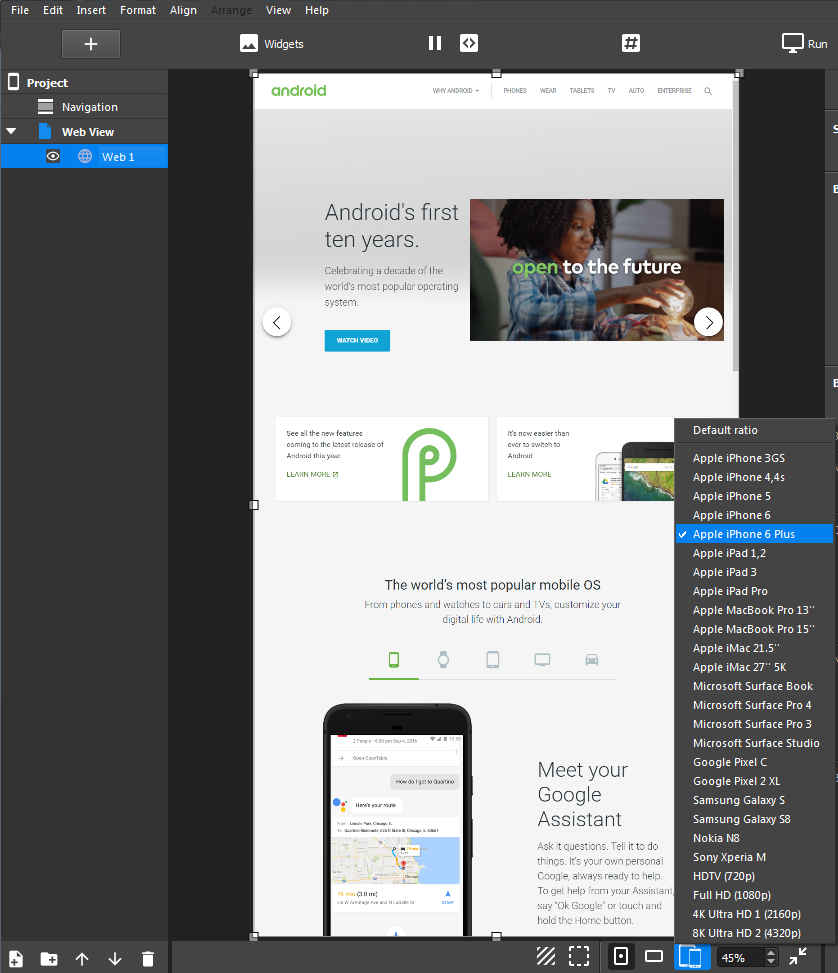The height and width of the screenshot is (973, 838).
Task: Select the Web View page item
Action: point(88,132)
